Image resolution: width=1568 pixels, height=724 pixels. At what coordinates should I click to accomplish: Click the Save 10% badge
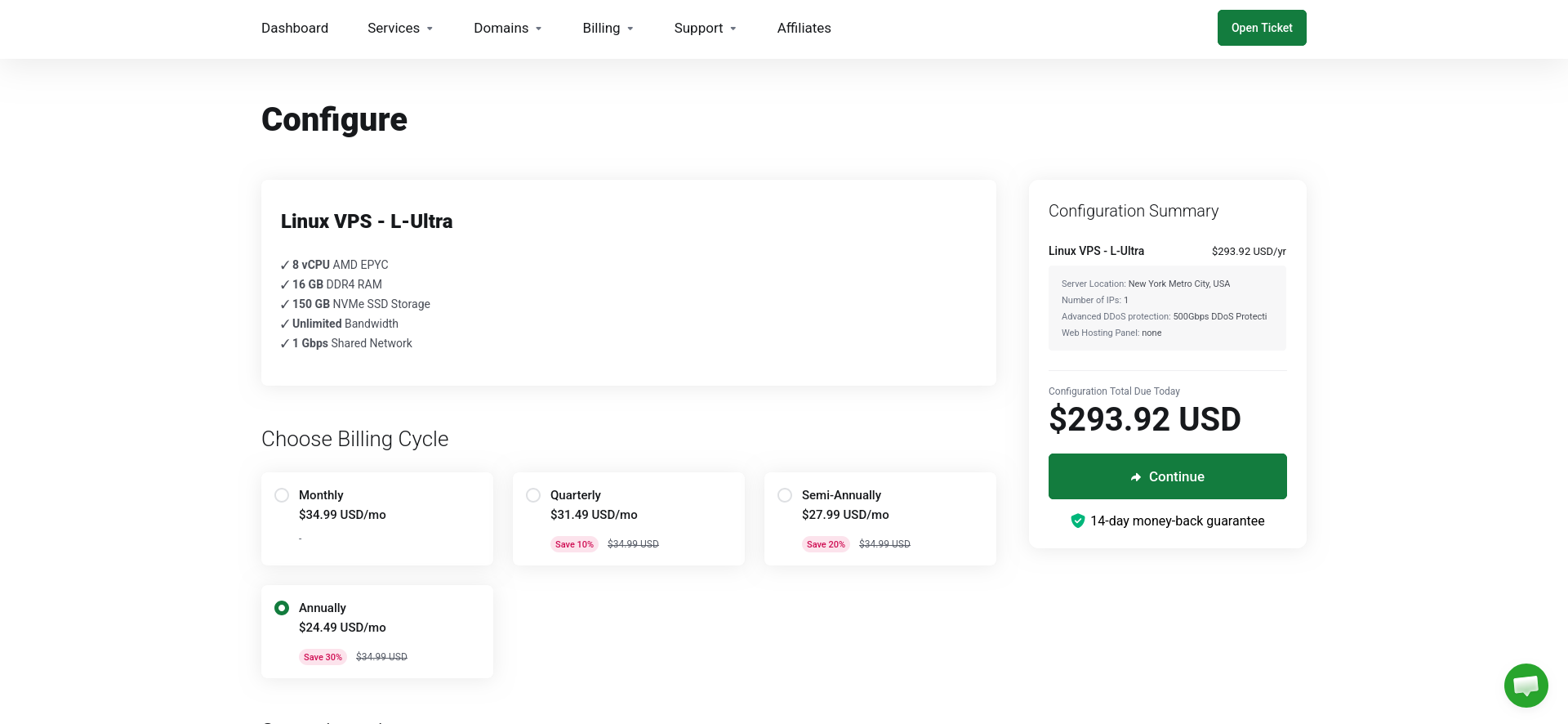pos(574,544)
